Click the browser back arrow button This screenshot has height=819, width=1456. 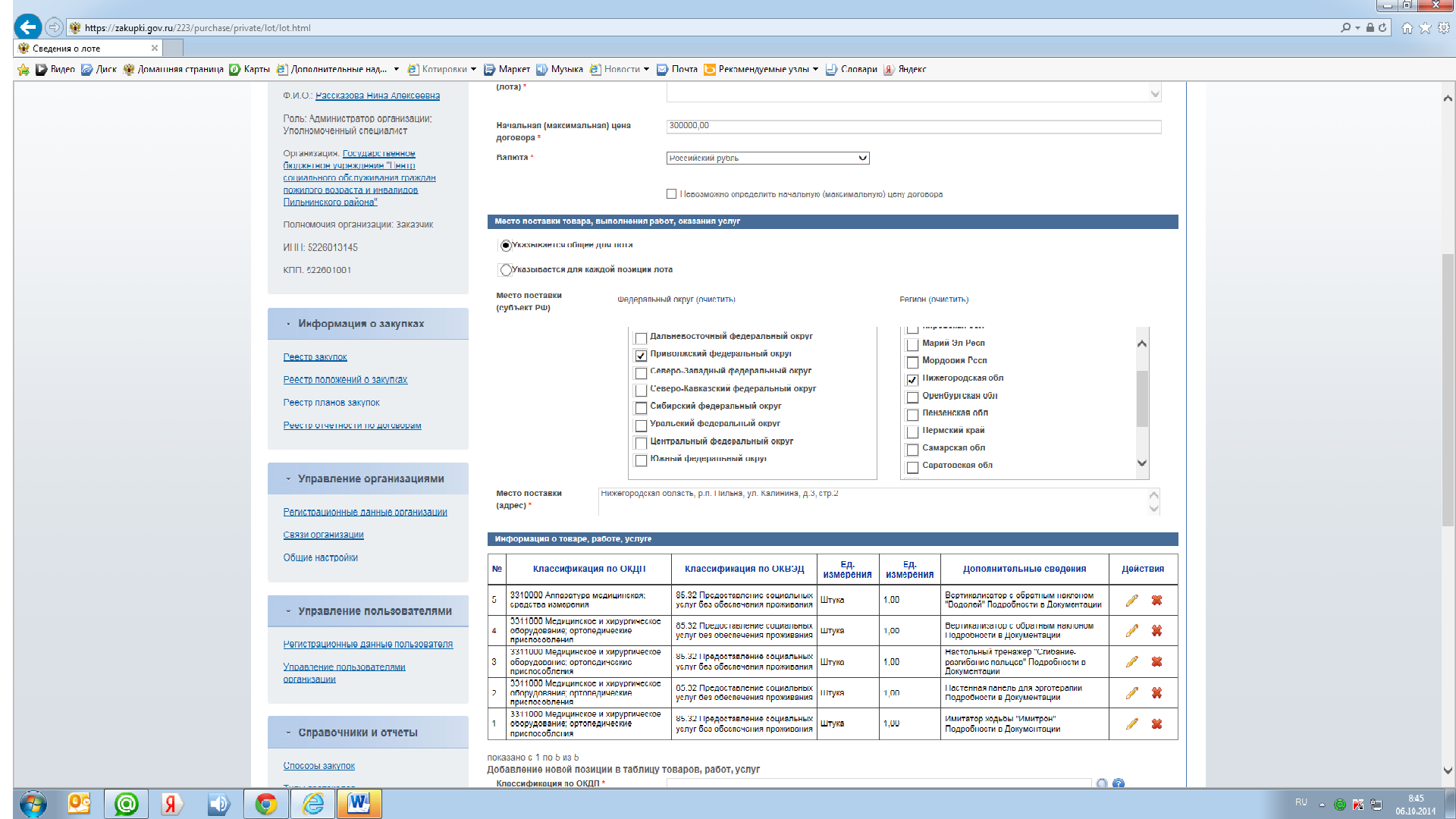(x=28, y=27)
